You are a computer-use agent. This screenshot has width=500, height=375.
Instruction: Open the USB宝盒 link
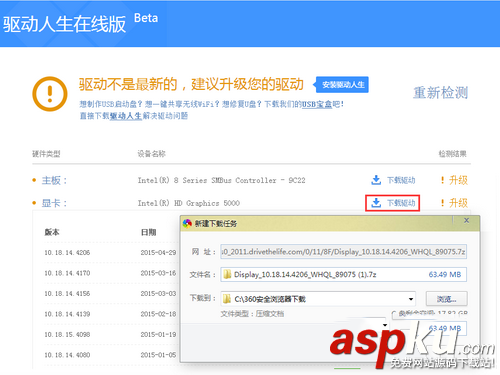pyautogui.click(x=317, y=104)
